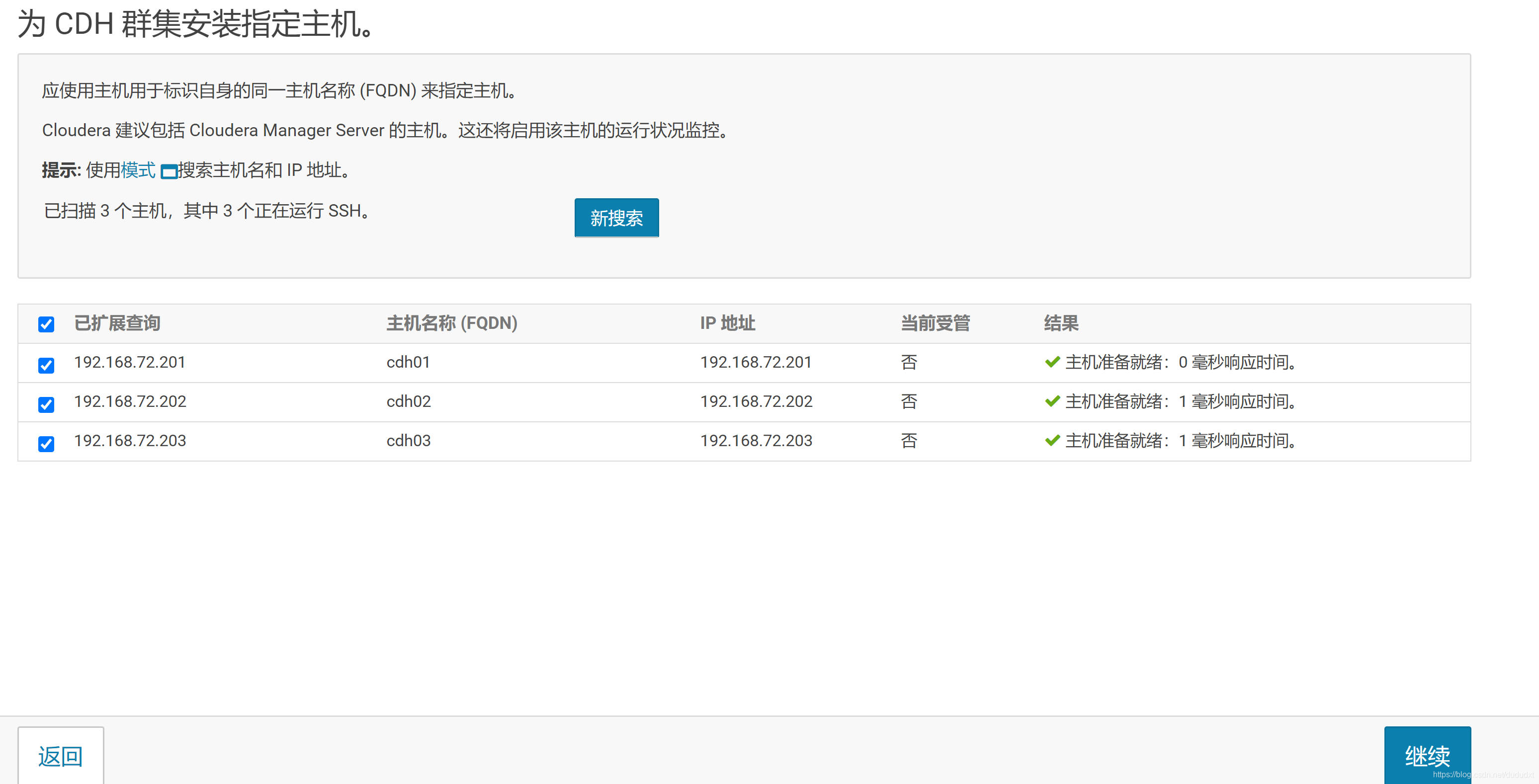Click the cdh02 IP address cell
The height and width of the screenshot is (784, 1539).
click(x=756, y=401)
